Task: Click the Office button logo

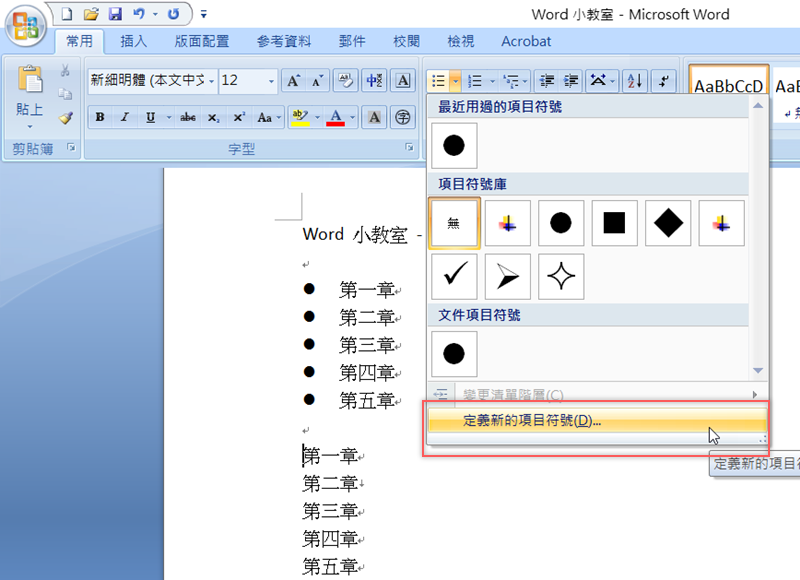Action: click(x=27, y=24)
